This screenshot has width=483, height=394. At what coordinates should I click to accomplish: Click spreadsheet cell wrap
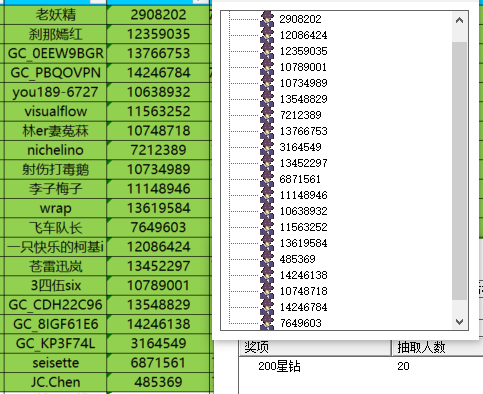coord(55,208)
